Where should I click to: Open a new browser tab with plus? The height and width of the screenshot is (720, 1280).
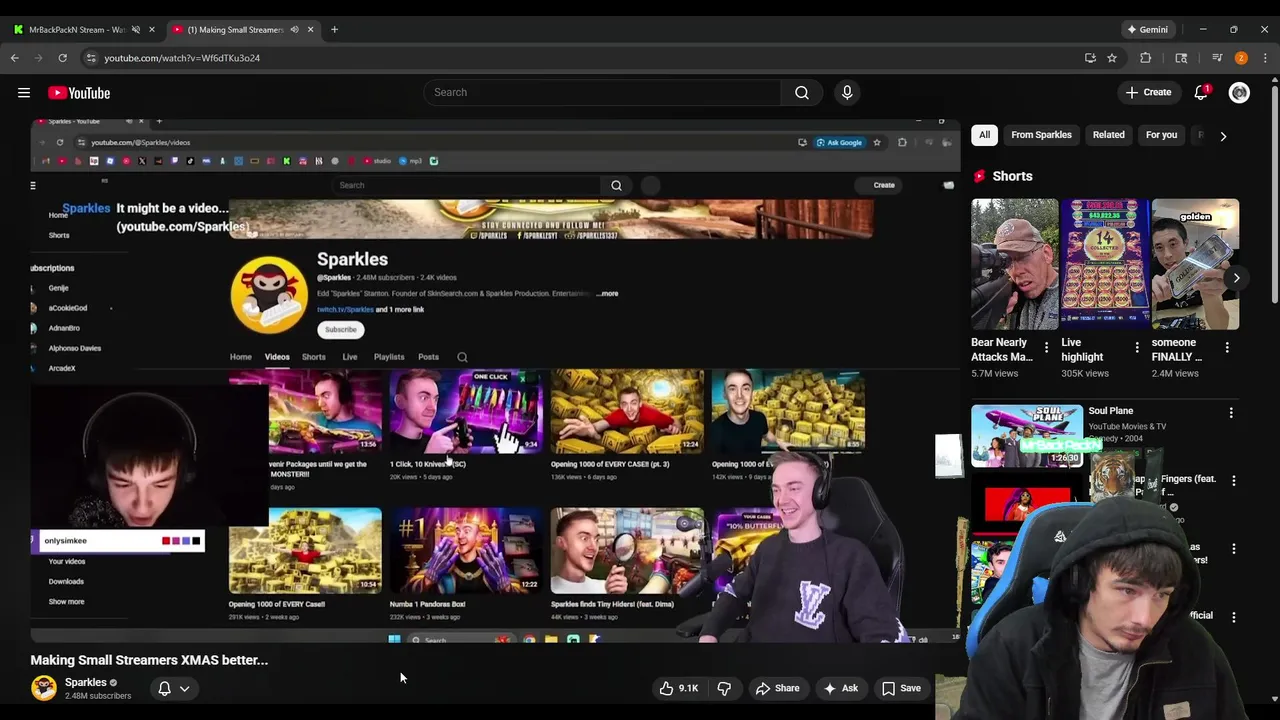(334, 30)
